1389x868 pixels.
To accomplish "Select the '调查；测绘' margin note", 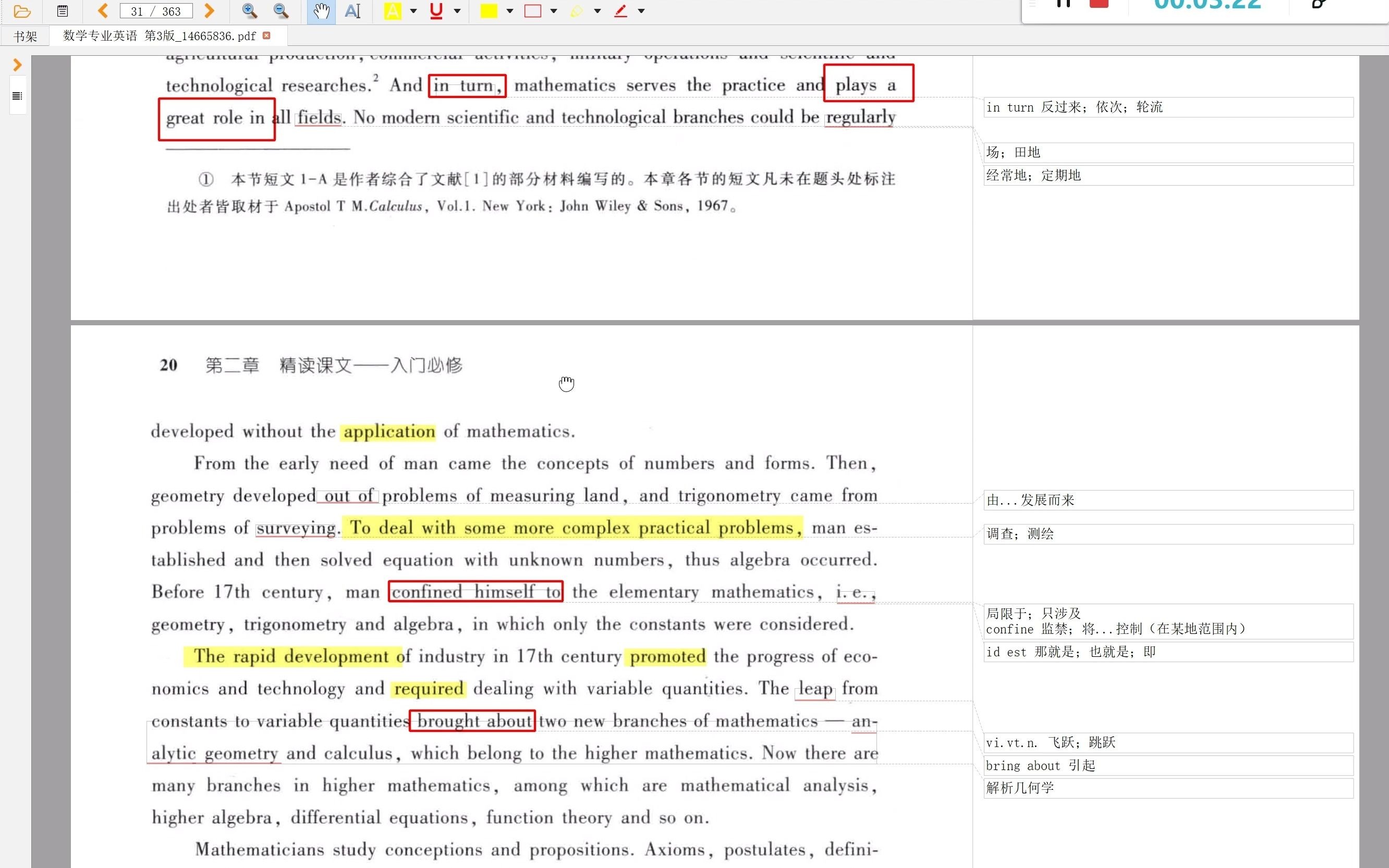I will (1168, 534).
